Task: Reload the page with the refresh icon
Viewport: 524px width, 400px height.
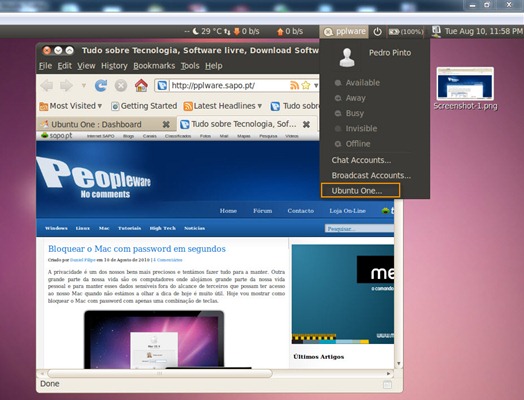Action: click(101, 86)
